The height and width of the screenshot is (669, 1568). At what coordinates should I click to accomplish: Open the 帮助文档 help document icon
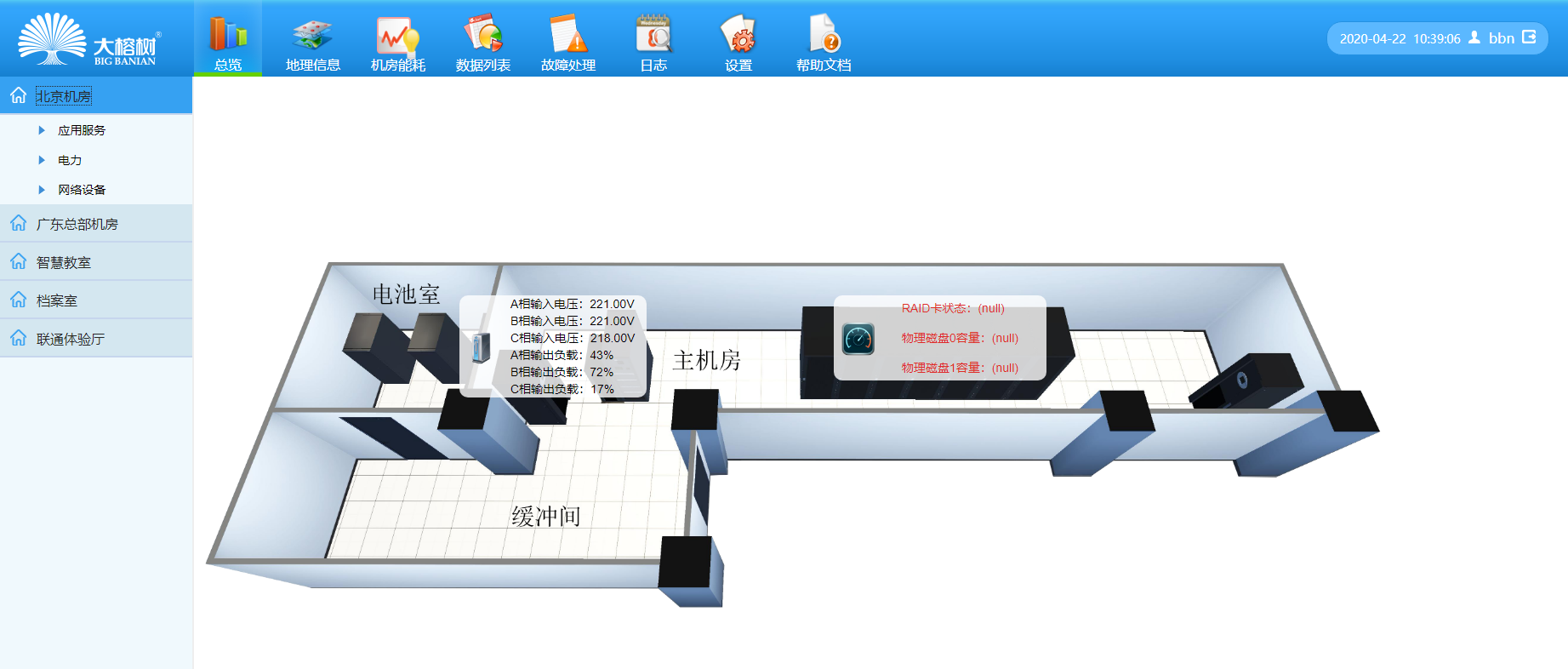(x=824, y=34)
